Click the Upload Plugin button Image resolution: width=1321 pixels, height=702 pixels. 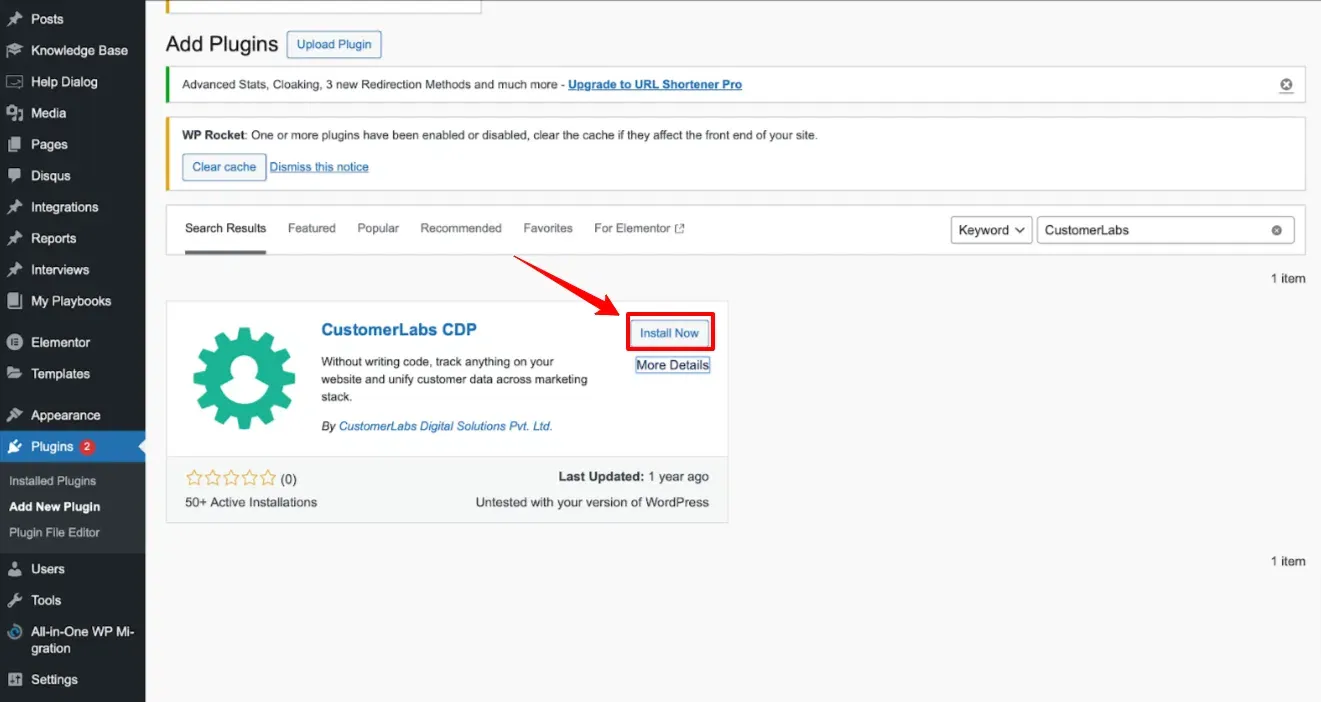click(334, 44)
